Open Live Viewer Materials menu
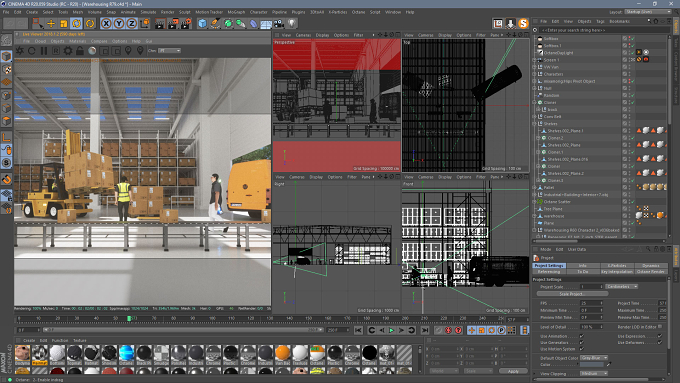 (78, 41)
